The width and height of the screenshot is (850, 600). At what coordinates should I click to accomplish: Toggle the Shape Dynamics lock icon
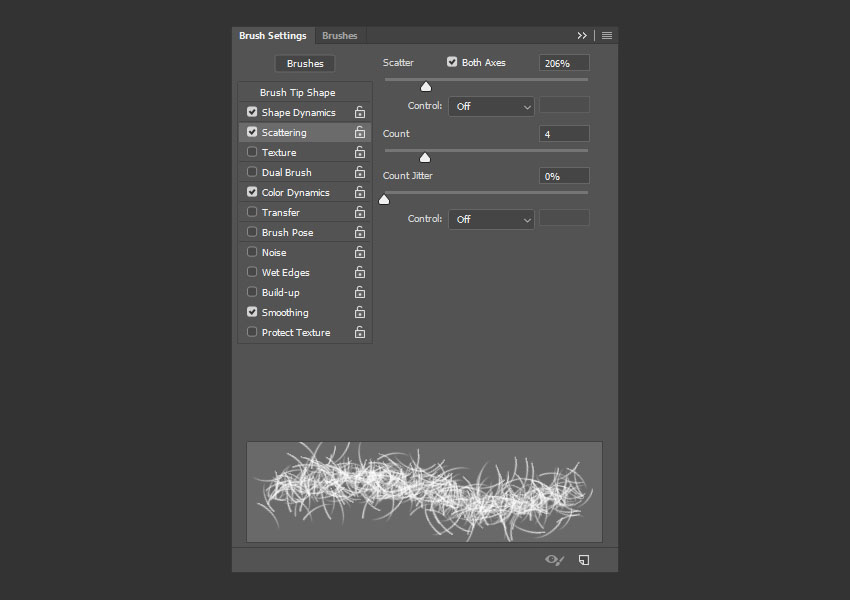[360, 112]
